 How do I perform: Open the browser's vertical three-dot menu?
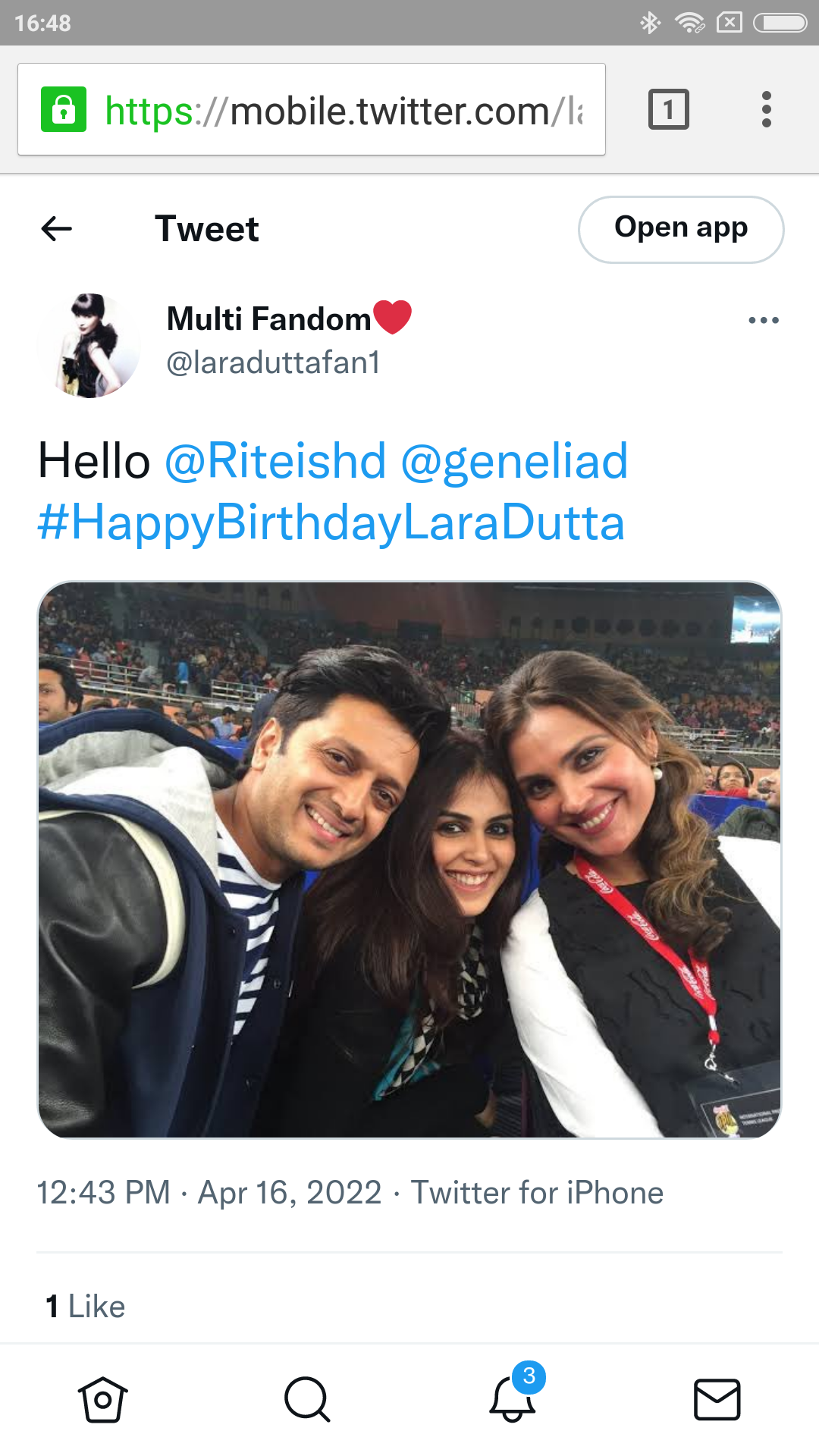767,109
